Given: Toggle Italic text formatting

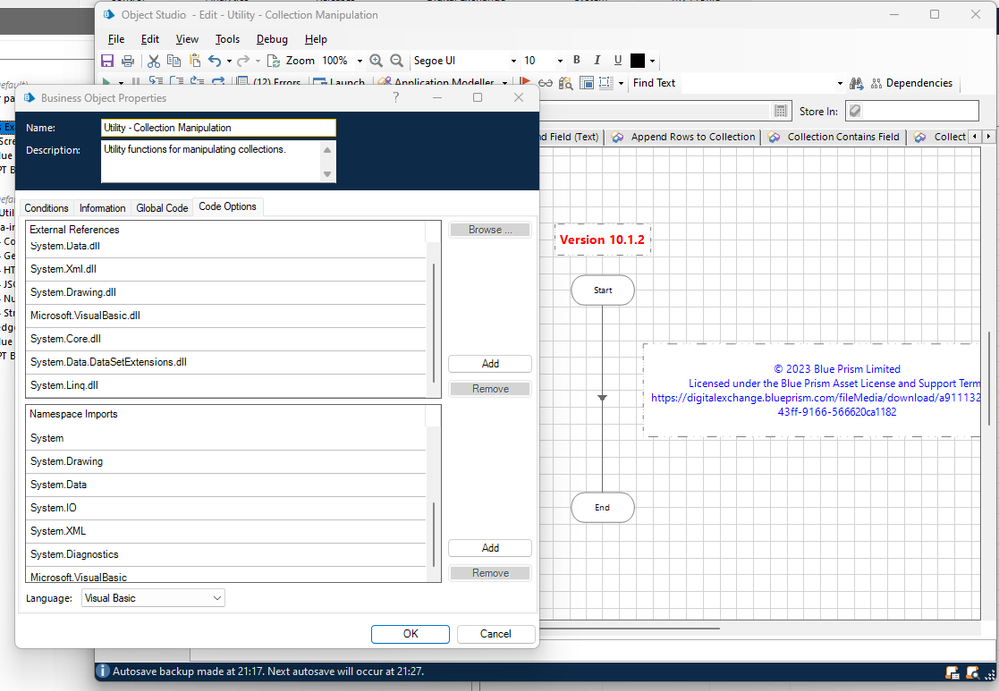Looking at the screenshot, I should point(597,61).
